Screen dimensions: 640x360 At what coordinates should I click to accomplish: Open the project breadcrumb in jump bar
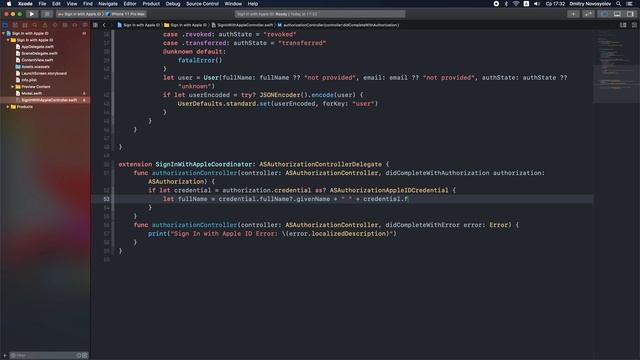tap(139, 25)
